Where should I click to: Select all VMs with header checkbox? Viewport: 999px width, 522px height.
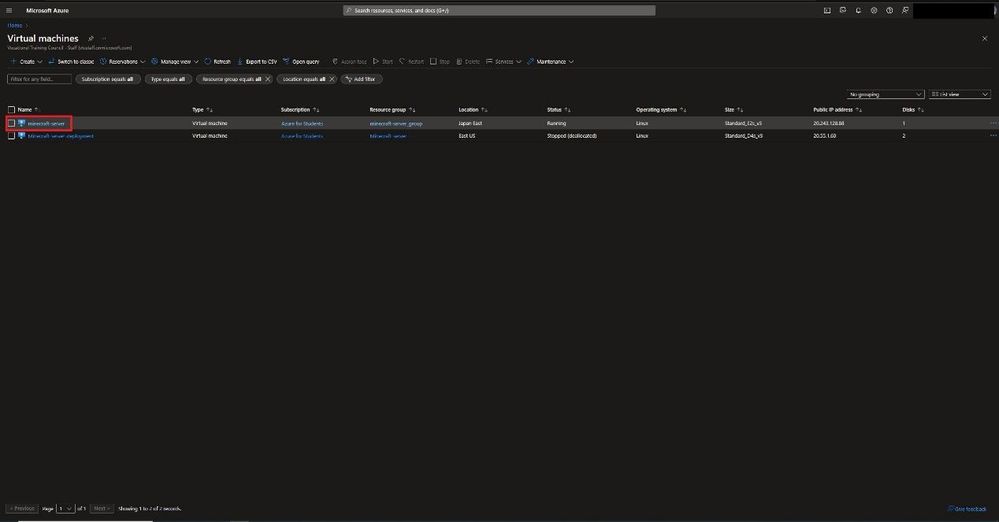pyautogui.click(x=11, y=110)
